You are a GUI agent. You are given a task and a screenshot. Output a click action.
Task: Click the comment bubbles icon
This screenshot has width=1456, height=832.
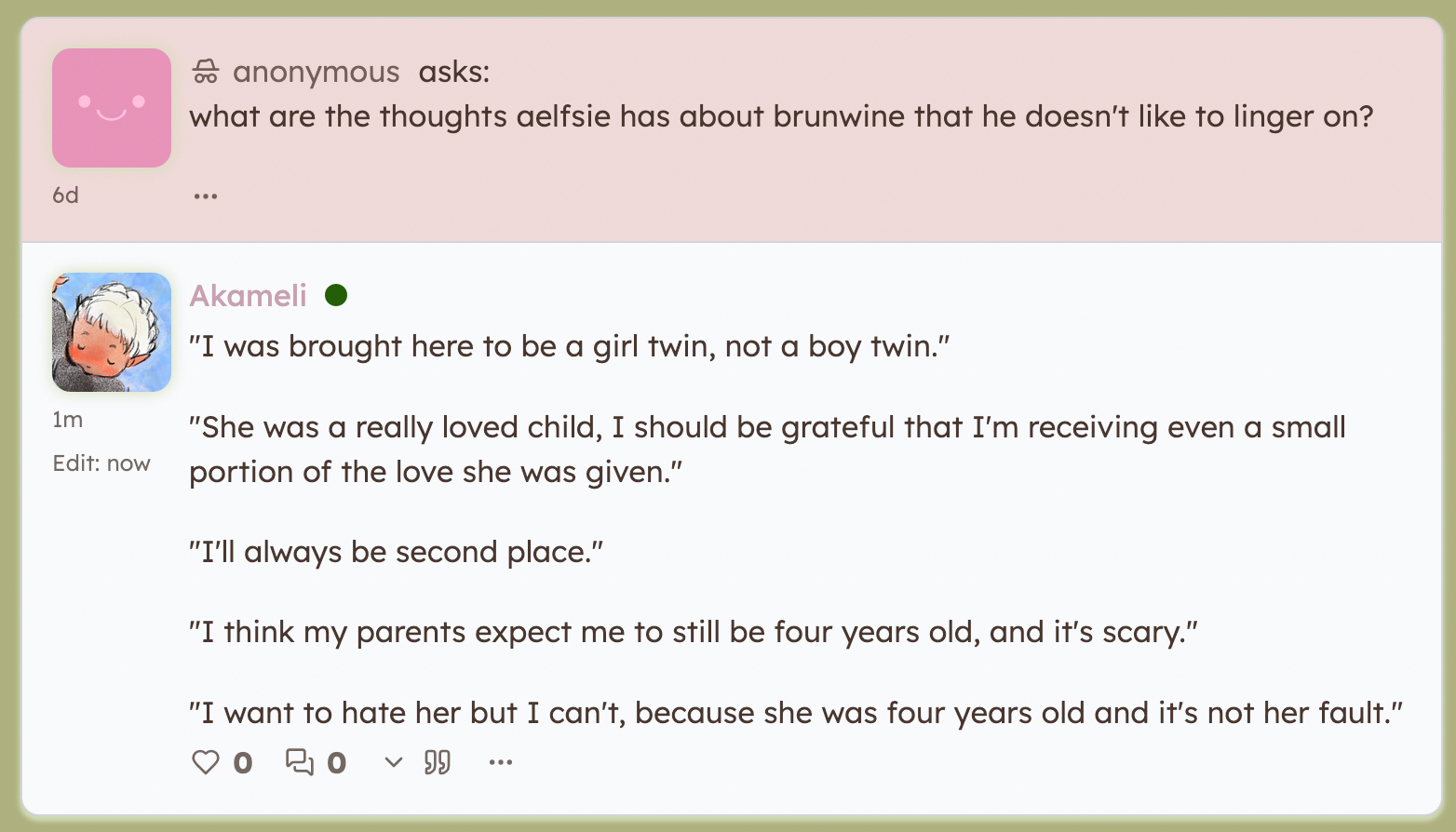[x=299, y=762]
